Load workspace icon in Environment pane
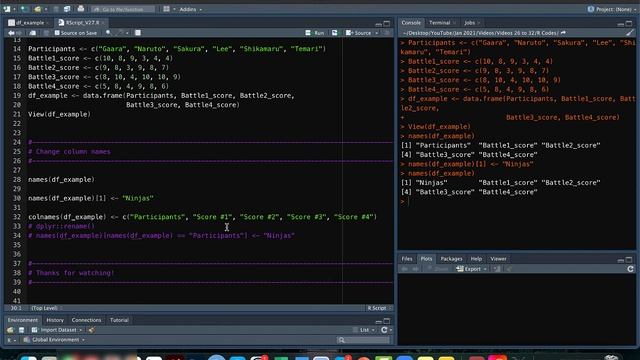This screenshot has height=360, width=640. click(x=10, y=330)
